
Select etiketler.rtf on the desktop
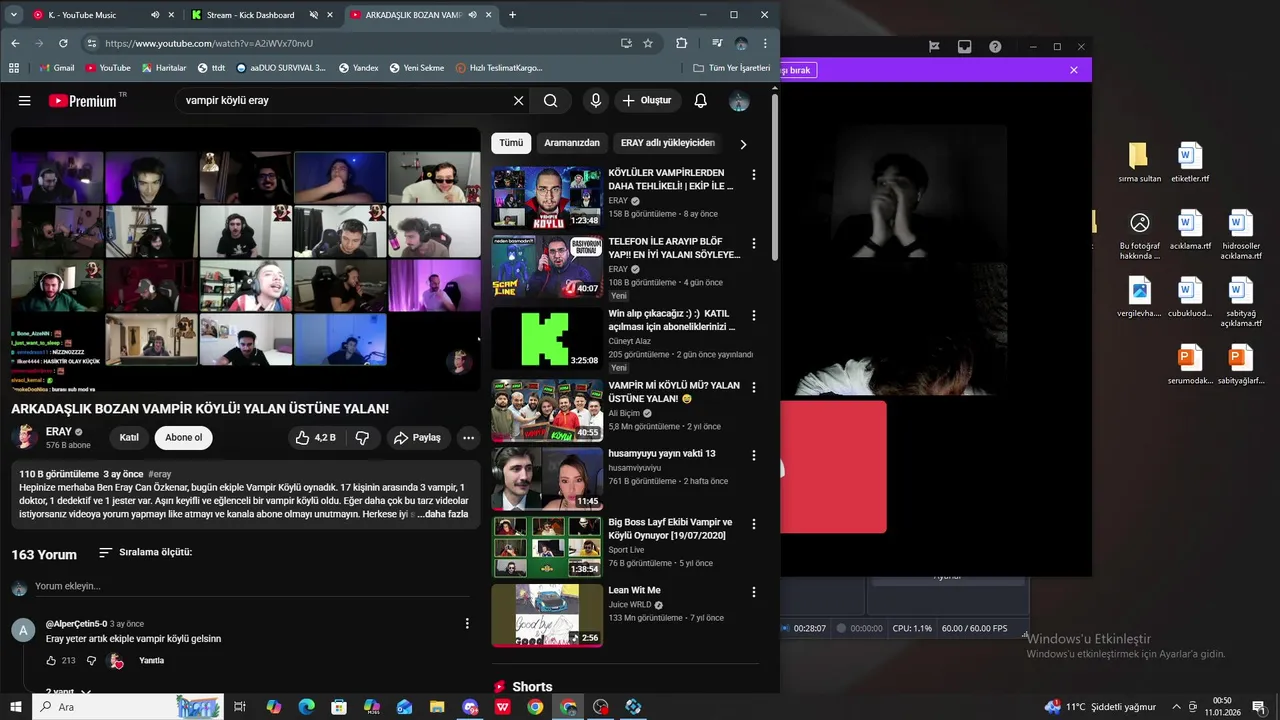tap(1190, 164)
